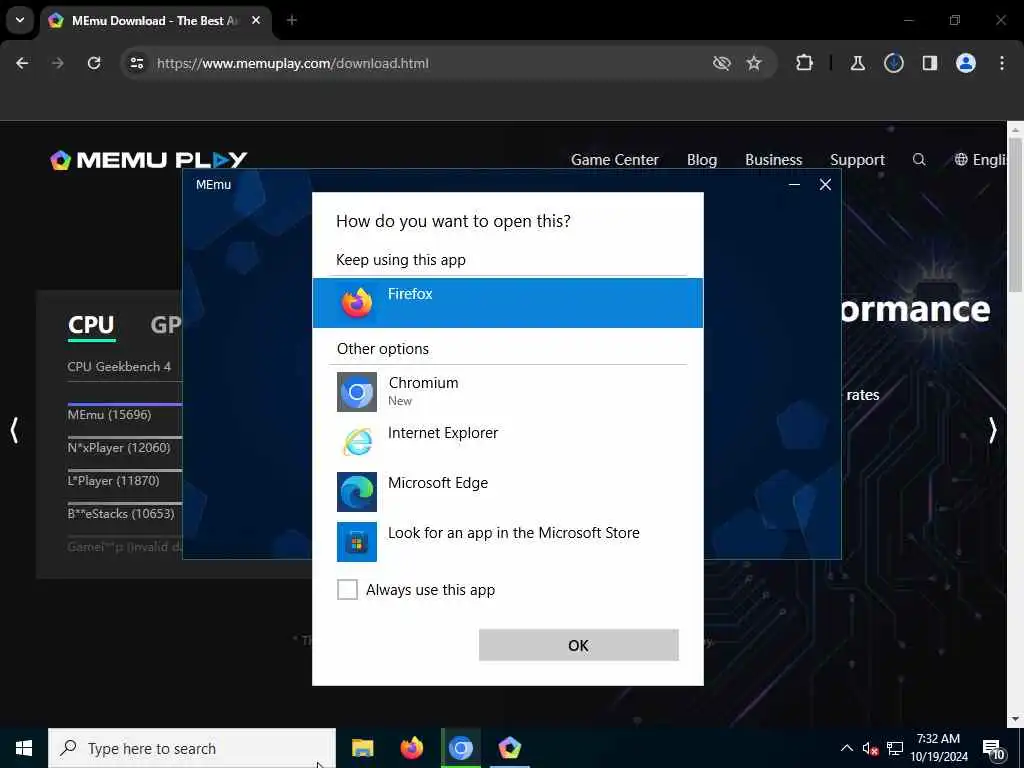The image size is (1024, 768).
Task: Toggle the browser side panel
Action: pyautogui.click(x=930, y=63)
